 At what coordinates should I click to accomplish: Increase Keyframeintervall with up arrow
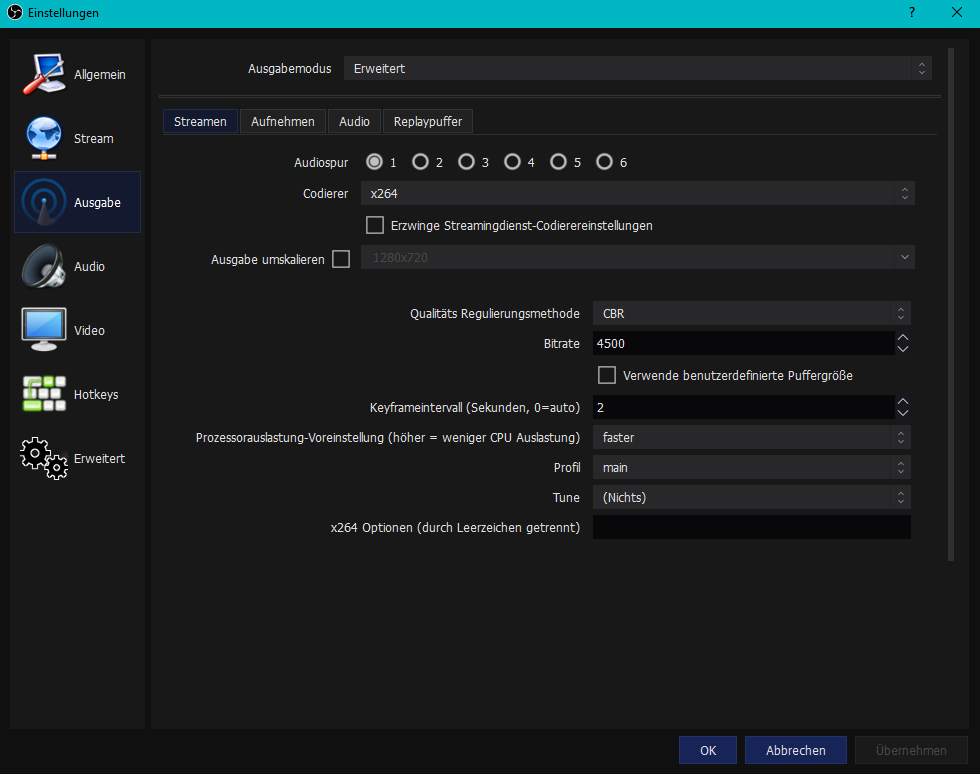(902, 401)
